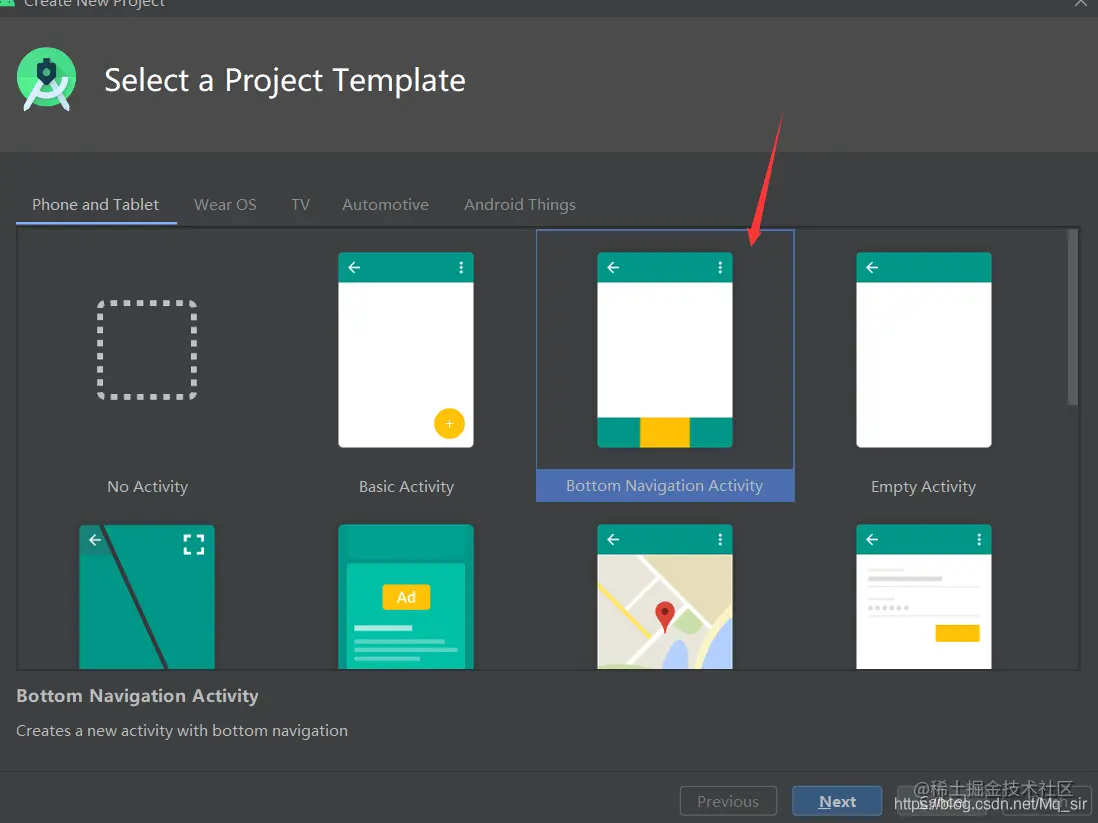Click the Android Studio logo icon

46,79
